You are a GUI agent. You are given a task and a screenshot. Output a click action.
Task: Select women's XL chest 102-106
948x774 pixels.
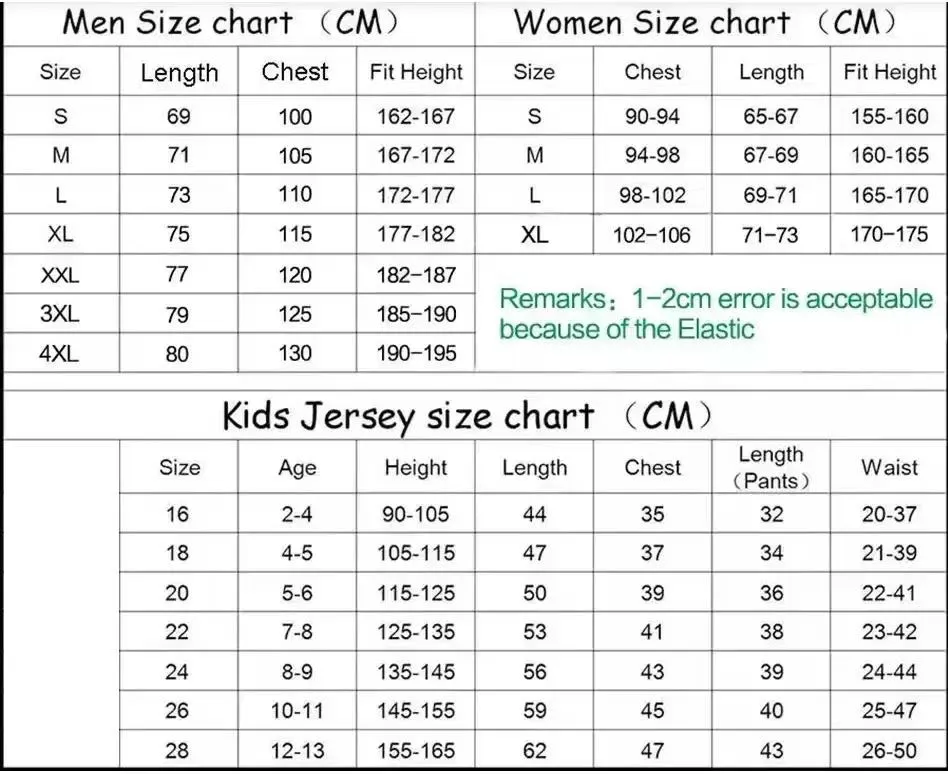point(652,235)
